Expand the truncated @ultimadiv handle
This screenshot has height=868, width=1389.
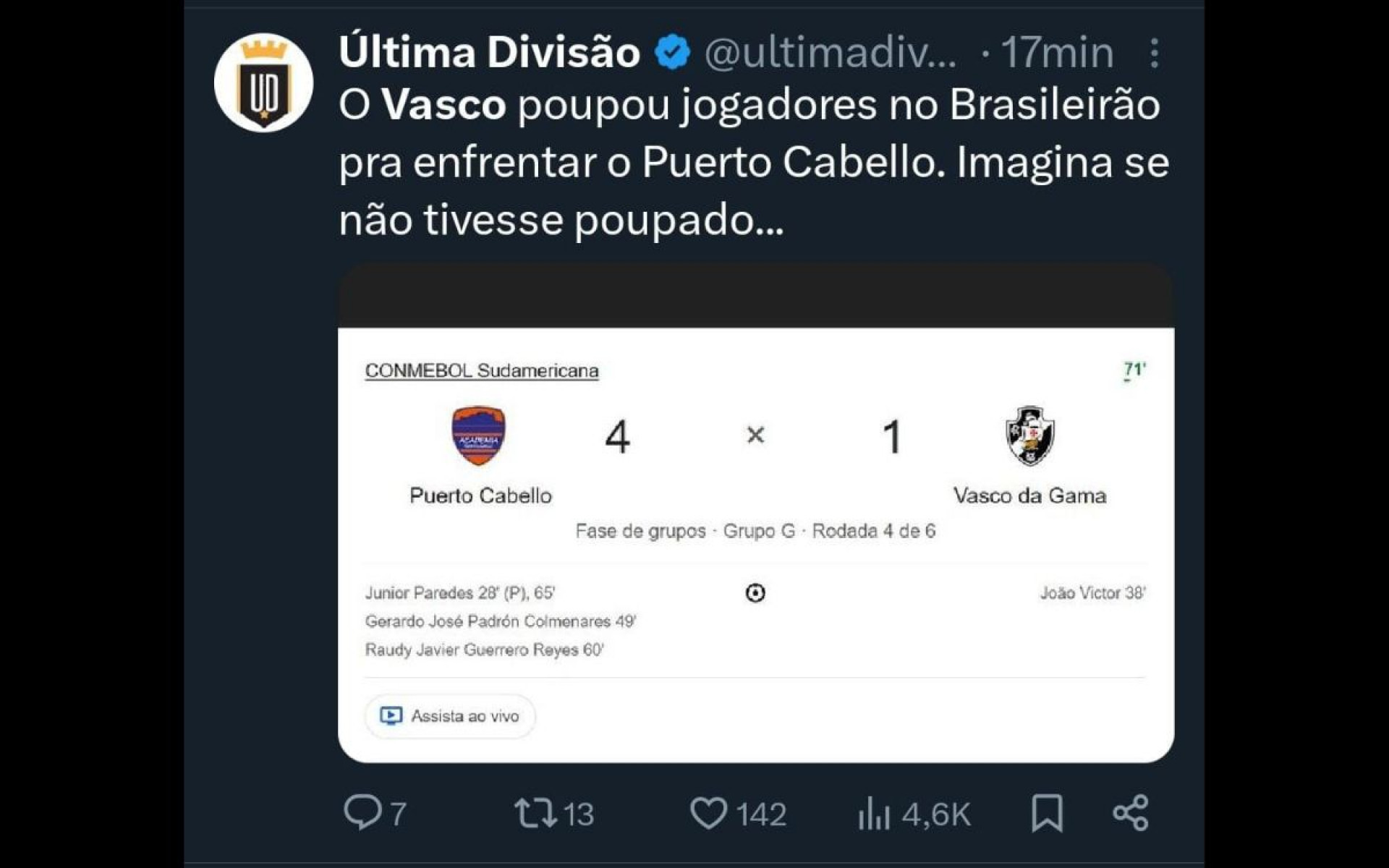(x=825, y=52)
